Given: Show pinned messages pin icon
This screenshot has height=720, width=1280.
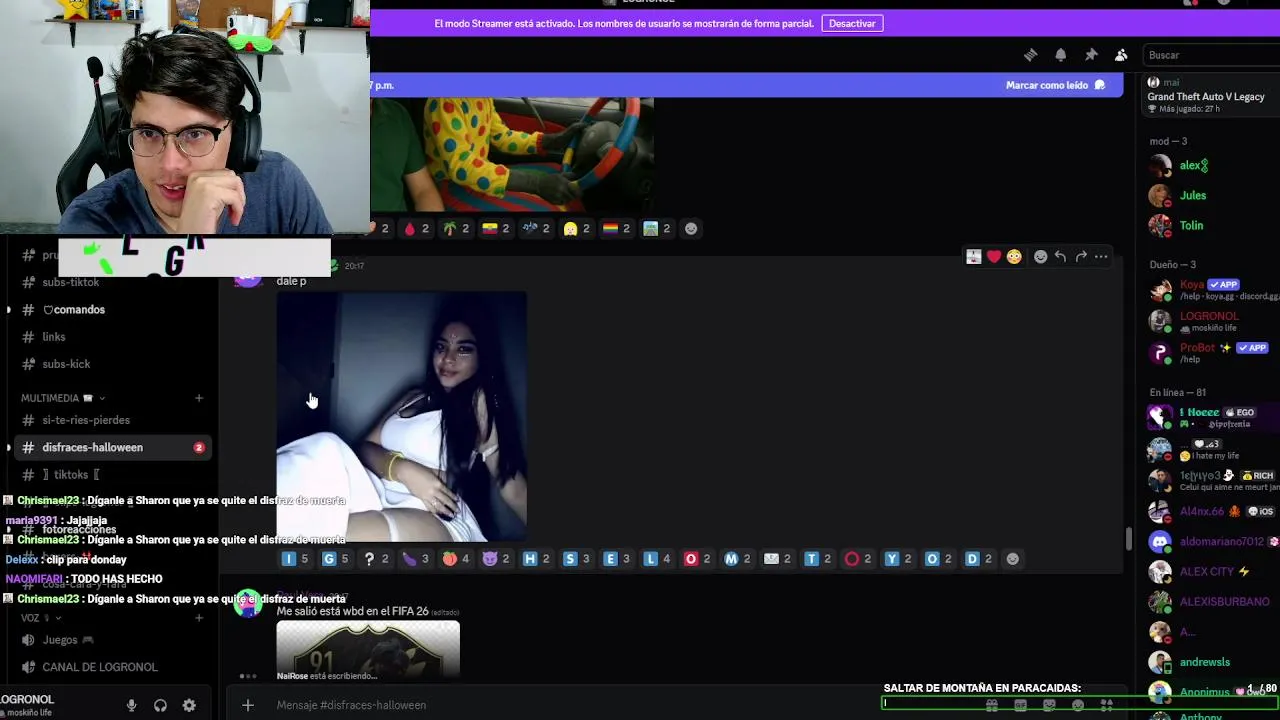Looking at the screenshot, I should (x=1091, y=55).
